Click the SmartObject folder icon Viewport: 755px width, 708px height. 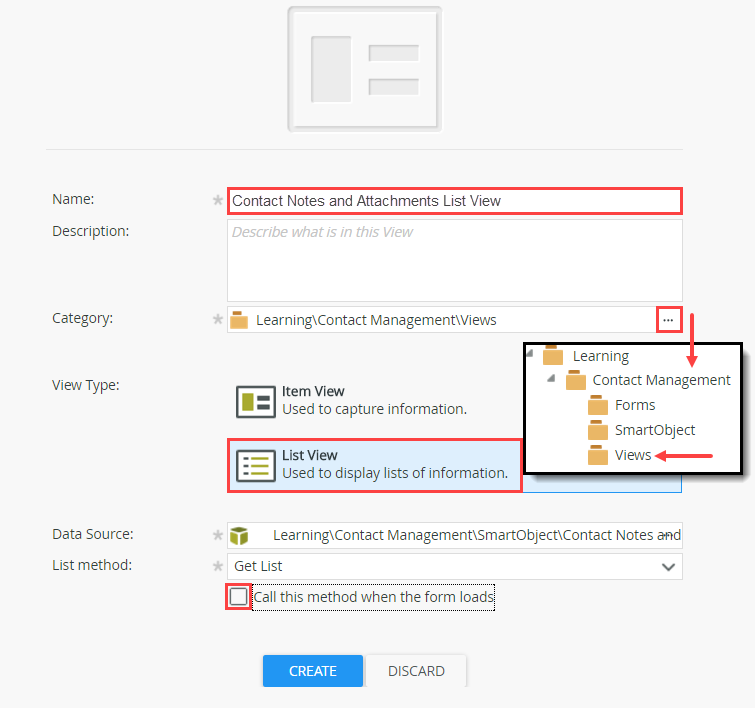click(598, 430)
